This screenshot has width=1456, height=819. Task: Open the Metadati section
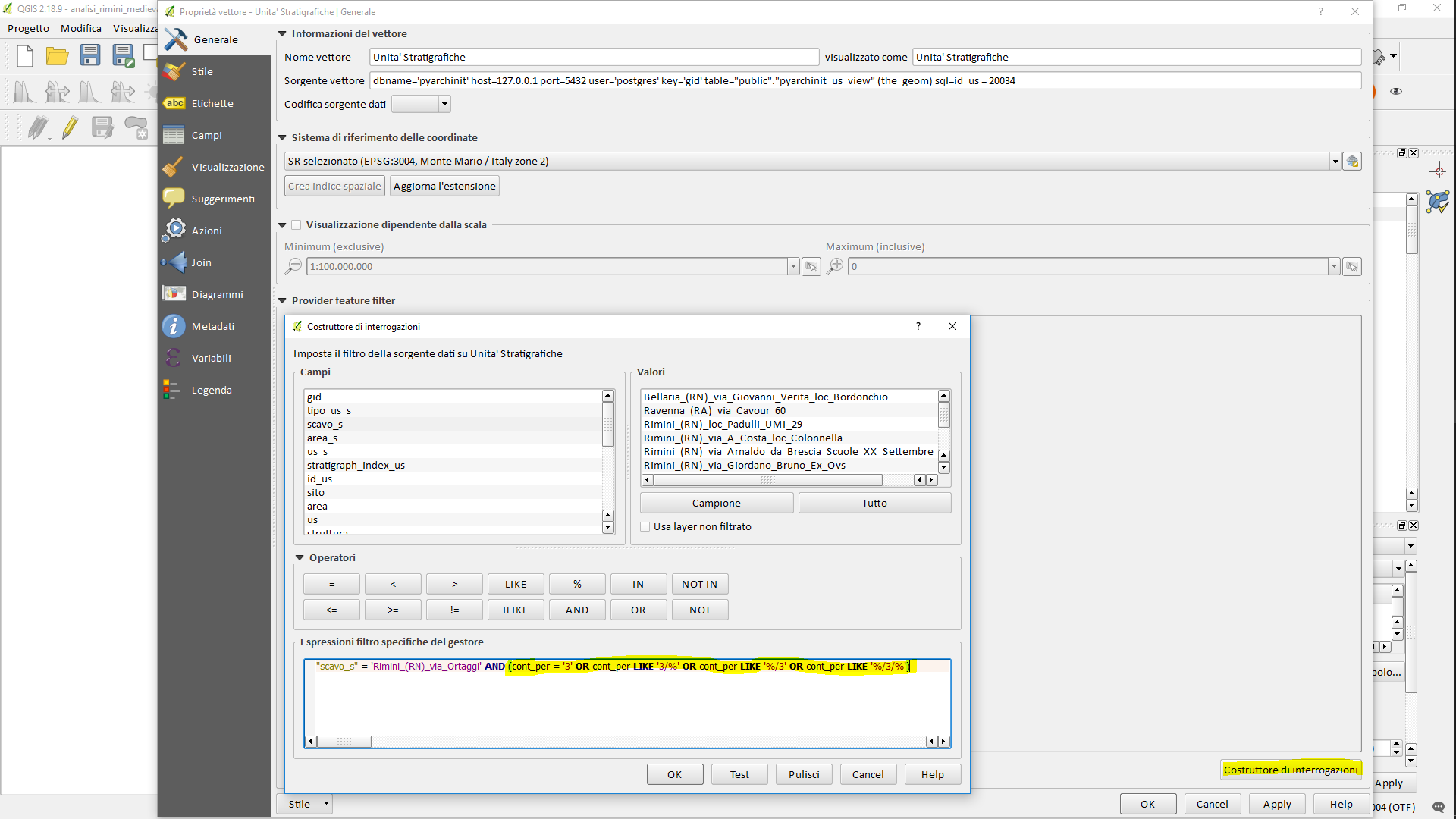point(215,326)
